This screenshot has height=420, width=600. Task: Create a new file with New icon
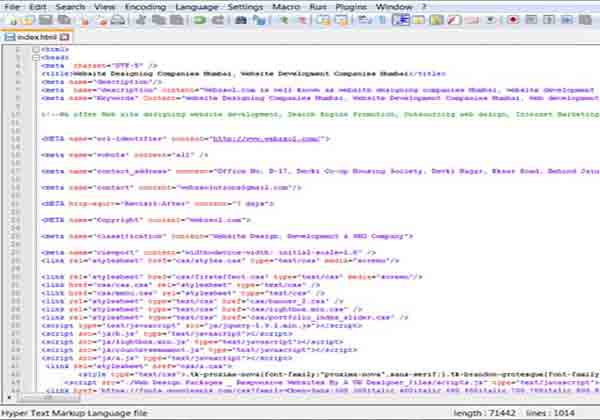pyautogui.click(x=13, y=20)
